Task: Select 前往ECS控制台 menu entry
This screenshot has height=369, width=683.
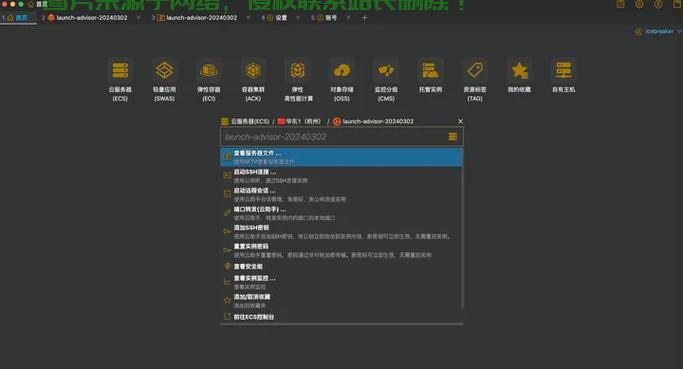Action: (x=342, y=317)
